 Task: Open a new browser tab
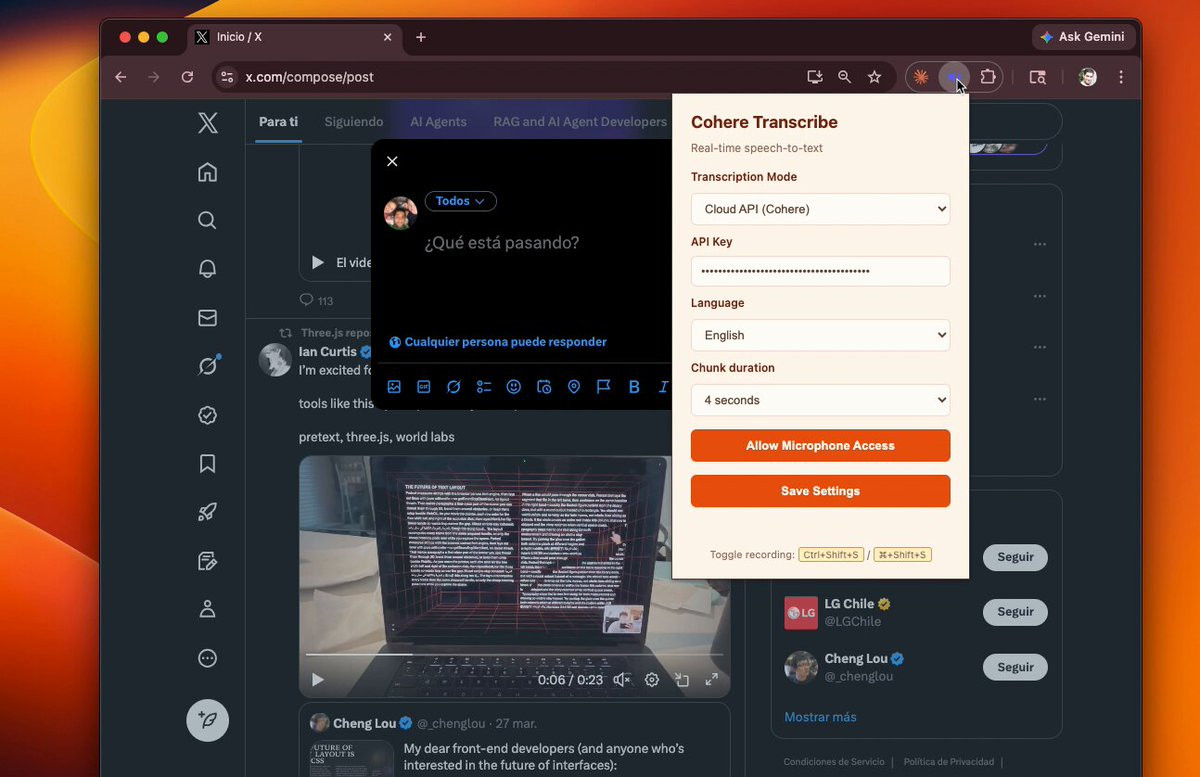421,37
